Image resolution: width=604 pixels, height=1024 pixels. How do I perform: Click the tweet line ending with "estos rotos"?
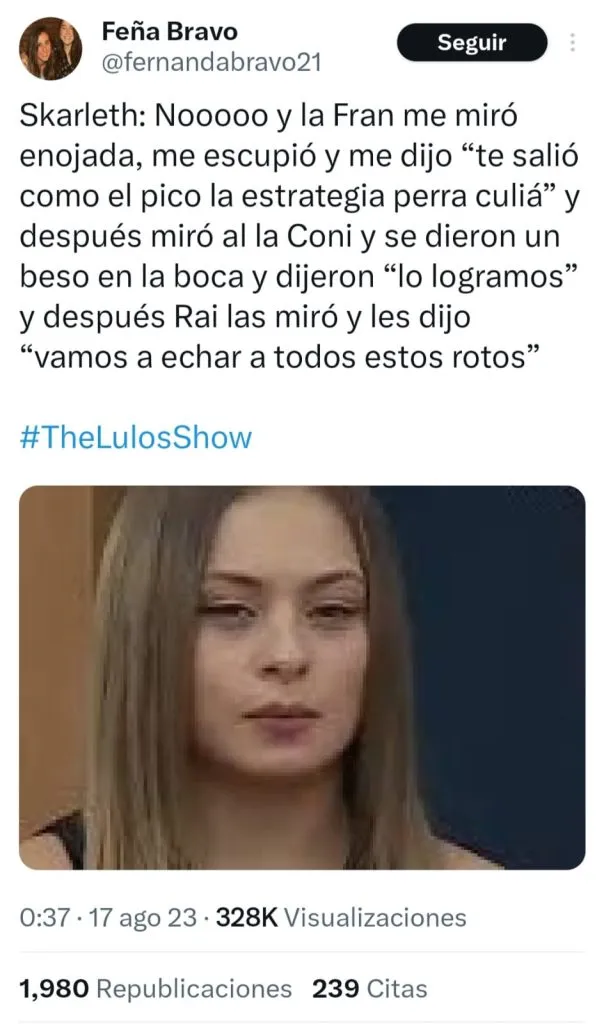tap(281, 357)
